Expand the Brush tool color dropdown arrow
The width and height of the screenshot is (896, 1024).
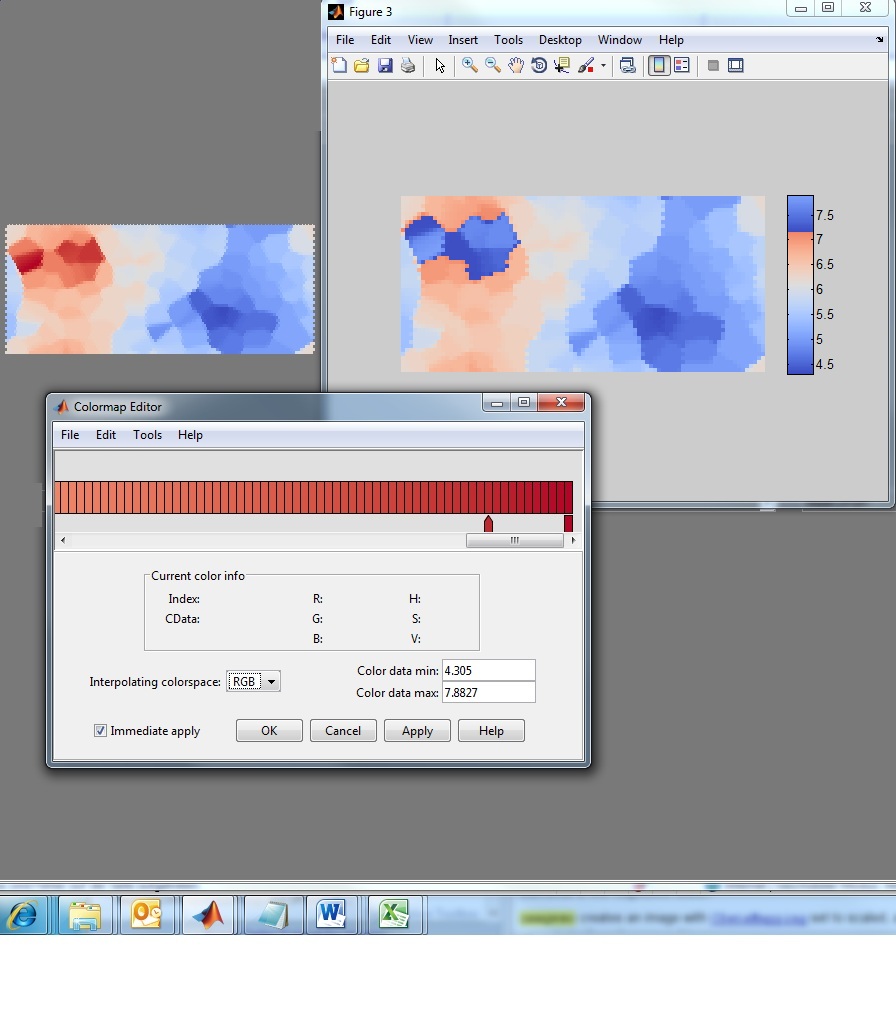pyautogui.click(x=603, y=67)
